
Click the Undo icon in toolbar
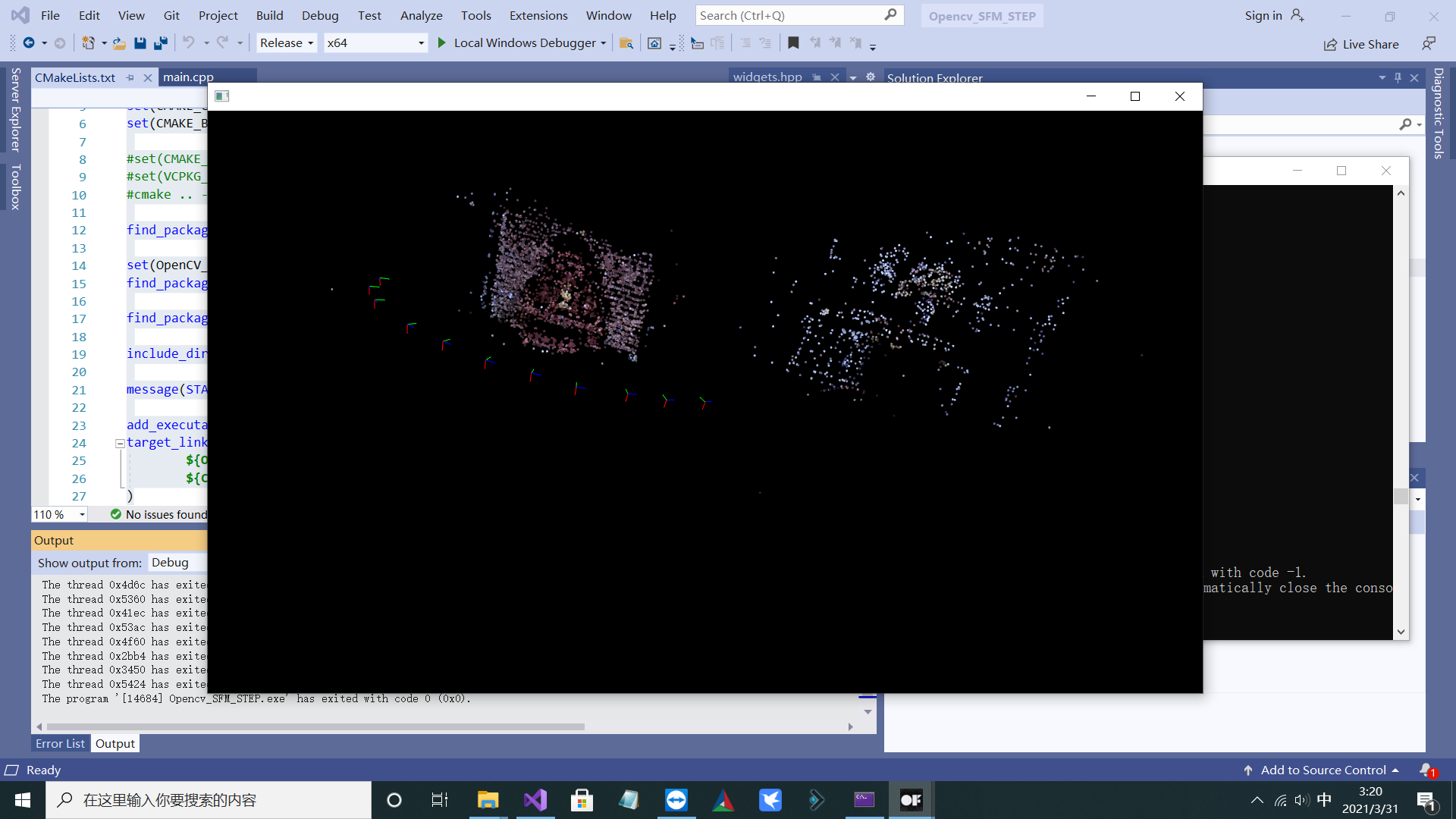(x=188, y=43)
